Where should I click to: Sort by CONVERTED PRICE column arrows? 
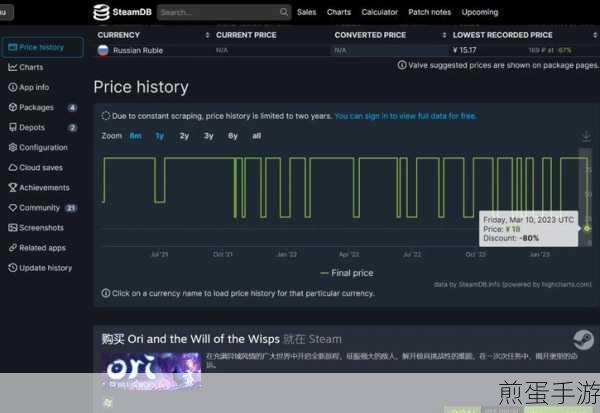[444, 35]
